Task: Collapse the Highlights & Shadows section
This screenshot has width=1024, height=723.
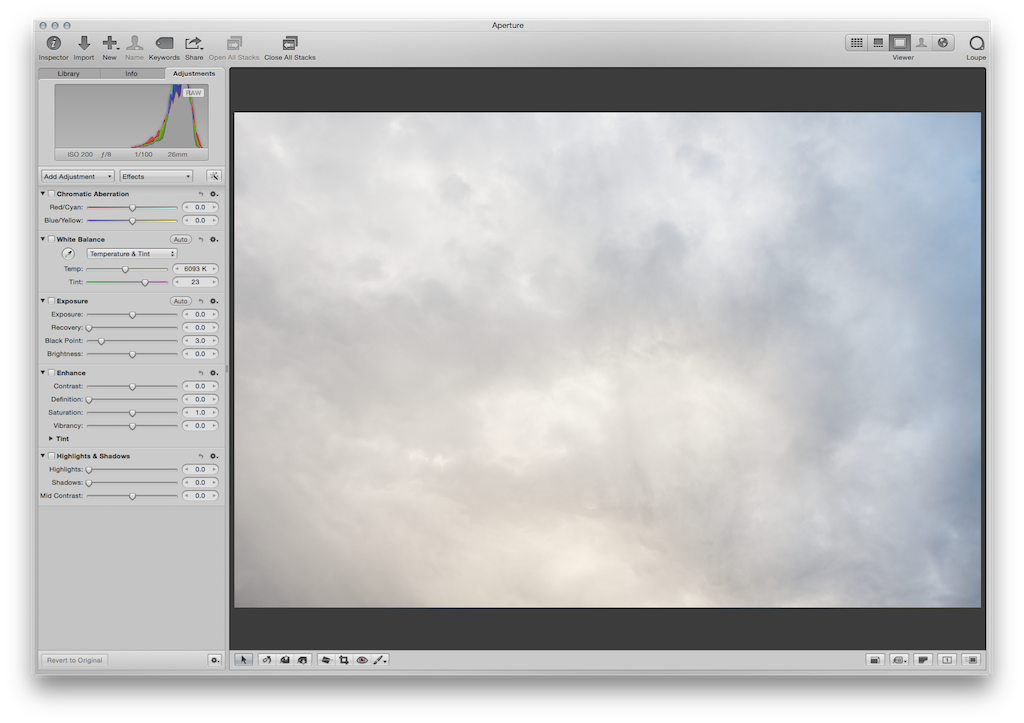Action: tap(43, 456)
